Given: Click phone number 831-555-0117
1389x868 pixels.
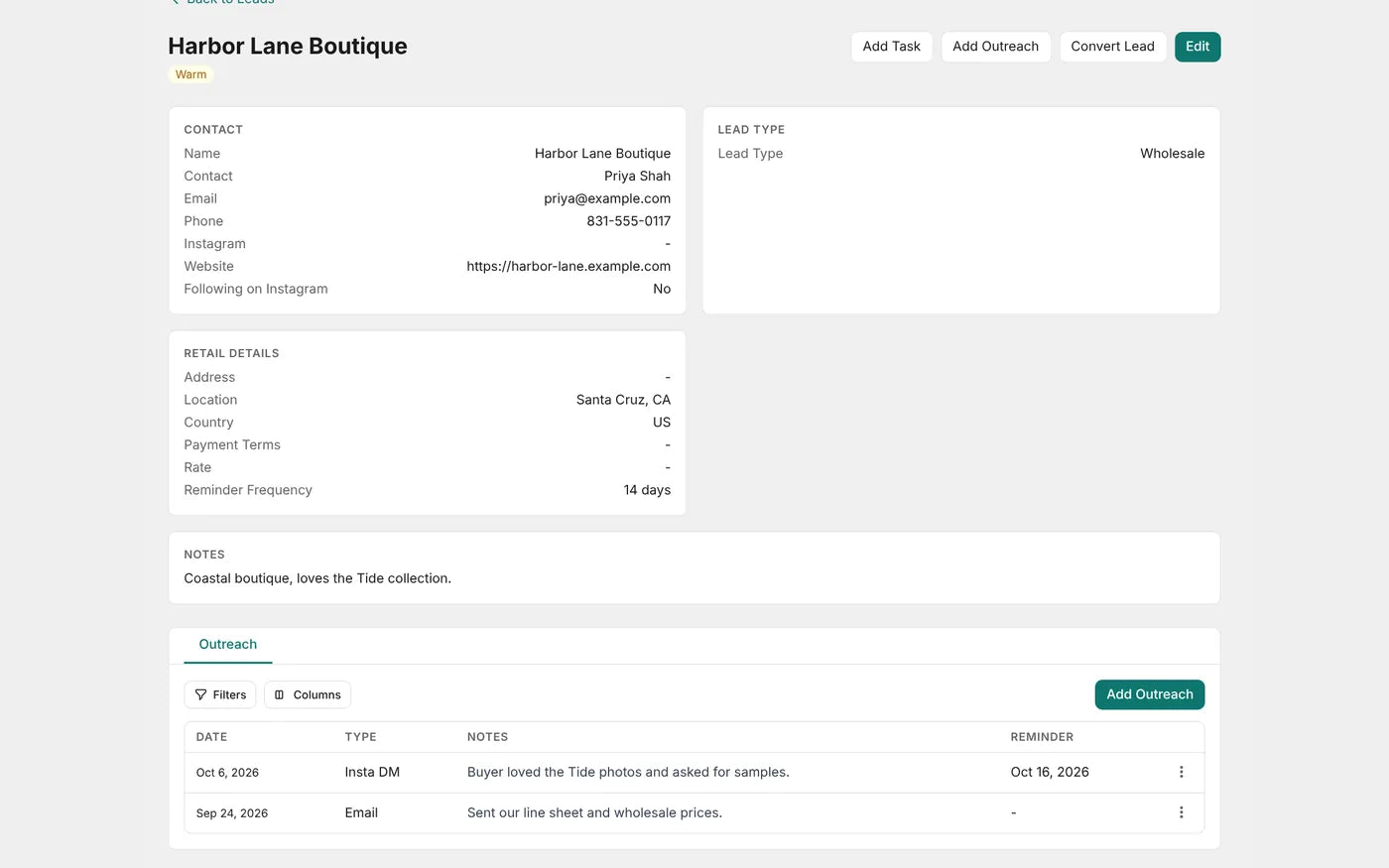Looking at the screenshot, I should click(x=628, y=221).
